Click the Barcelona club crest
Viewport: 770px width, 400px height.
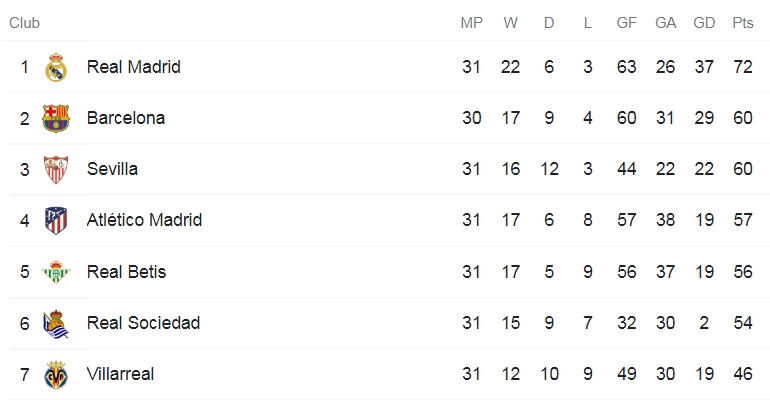56,118
